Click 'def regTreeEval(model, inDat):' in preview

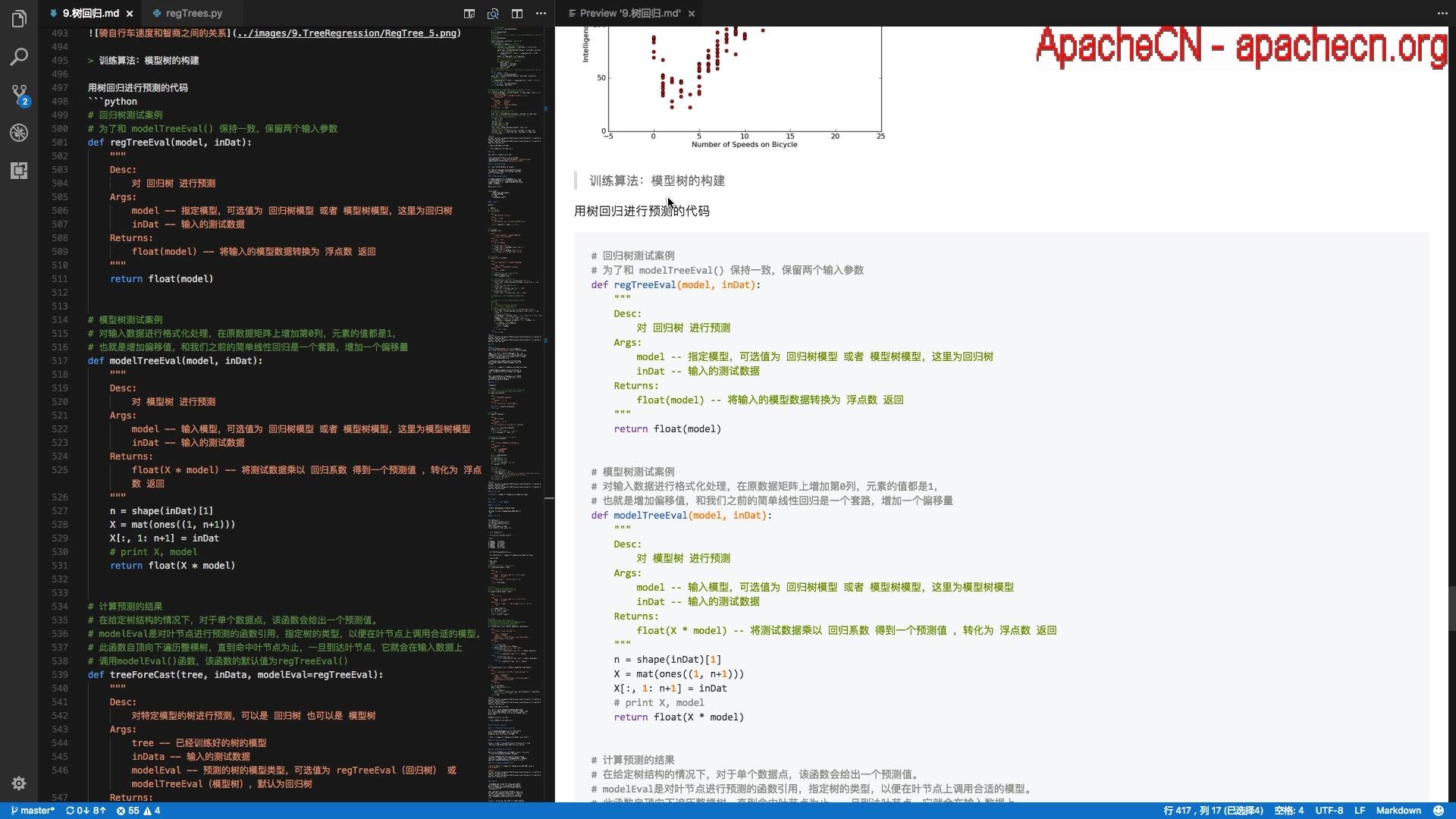point(676,285)
